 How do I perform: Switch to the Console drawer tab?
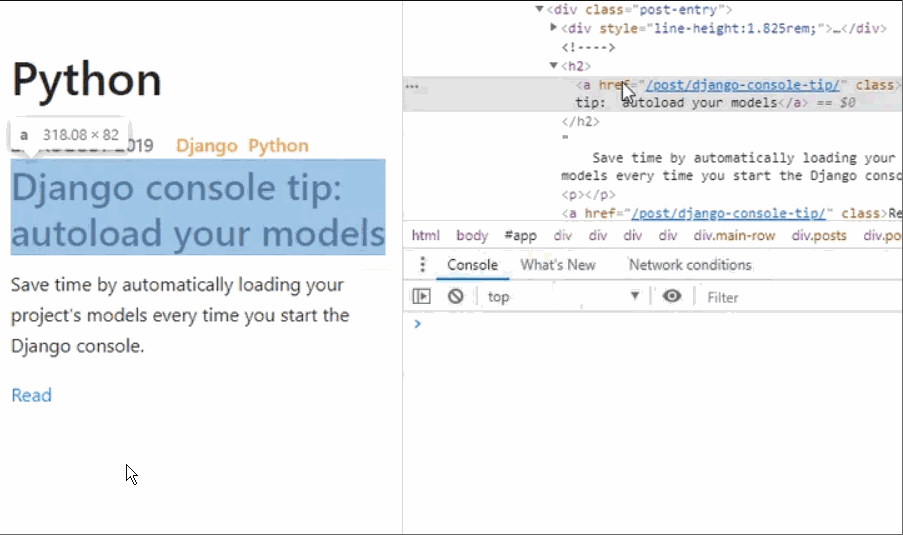(x=472, y=265)
